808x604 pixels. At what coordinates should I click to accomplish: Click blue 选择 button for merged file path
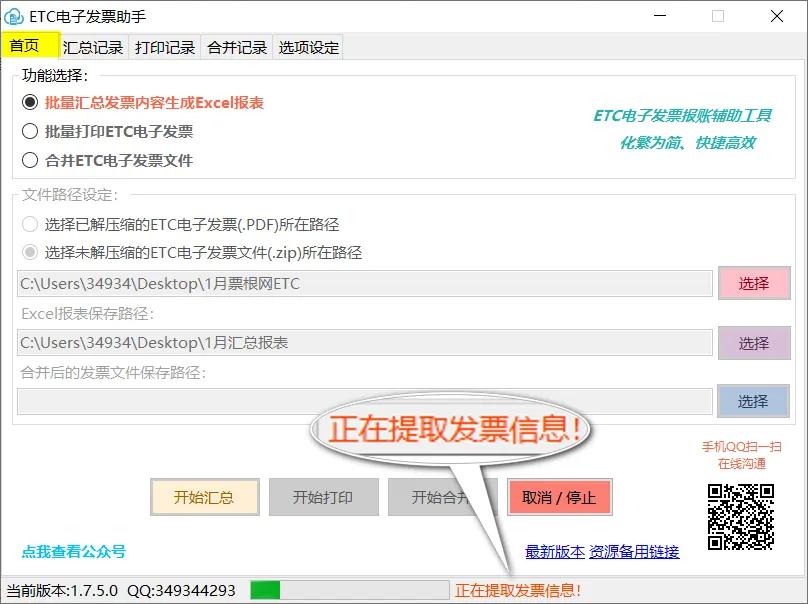753,401
